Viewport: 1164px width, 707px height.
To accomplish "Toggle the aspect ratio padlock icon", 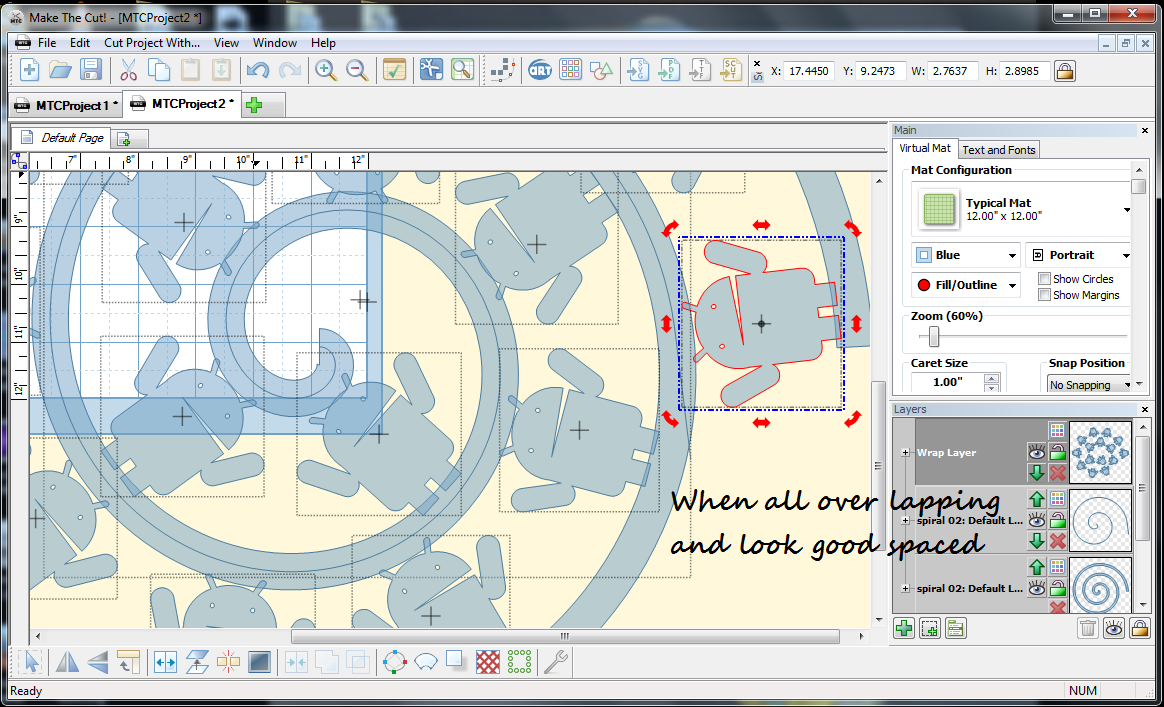I will pyautogui.click(x=1065, y=71).
